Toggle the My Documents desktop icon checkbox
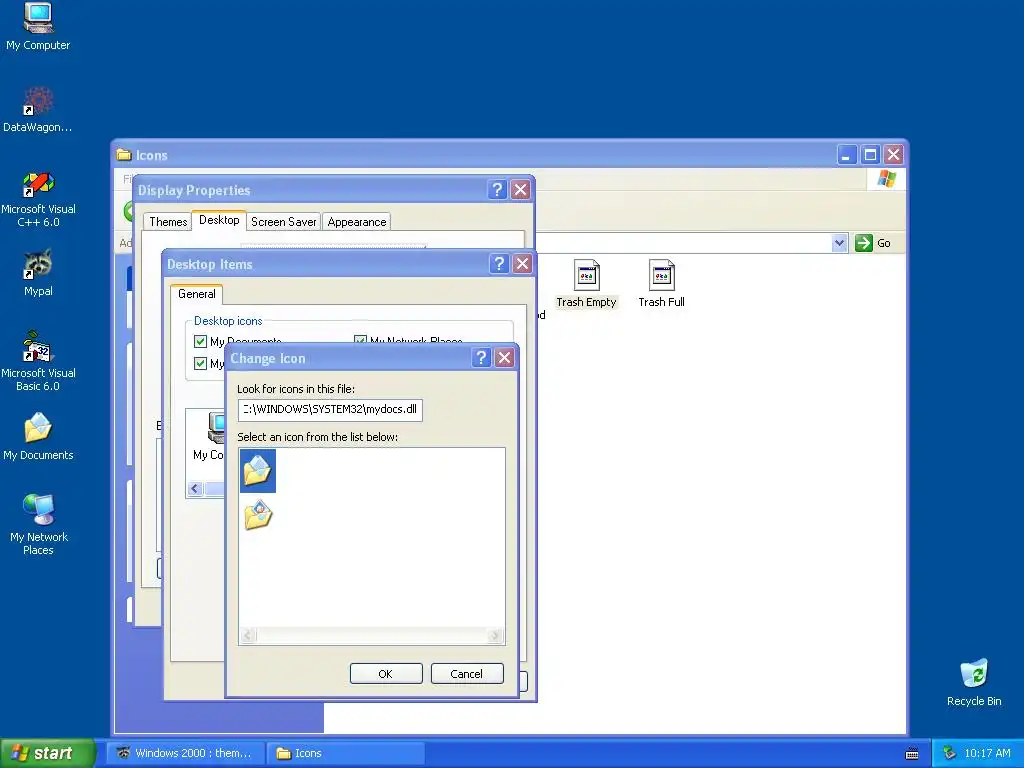Image resolution: width=1024 pixels, height=768 pixels. click(x=200, y=341)
